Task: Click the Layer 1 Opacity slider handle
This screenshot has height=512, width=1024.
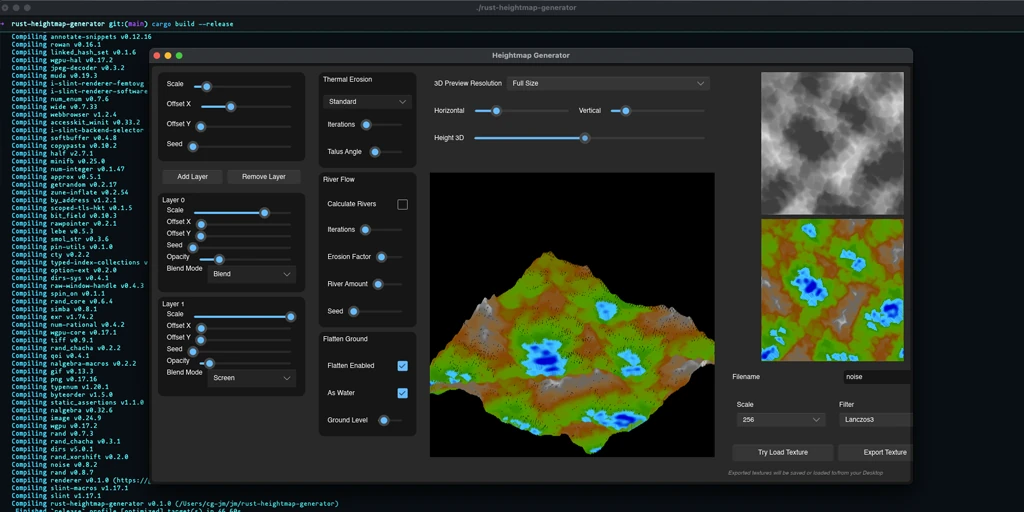Action: [210, 363]
